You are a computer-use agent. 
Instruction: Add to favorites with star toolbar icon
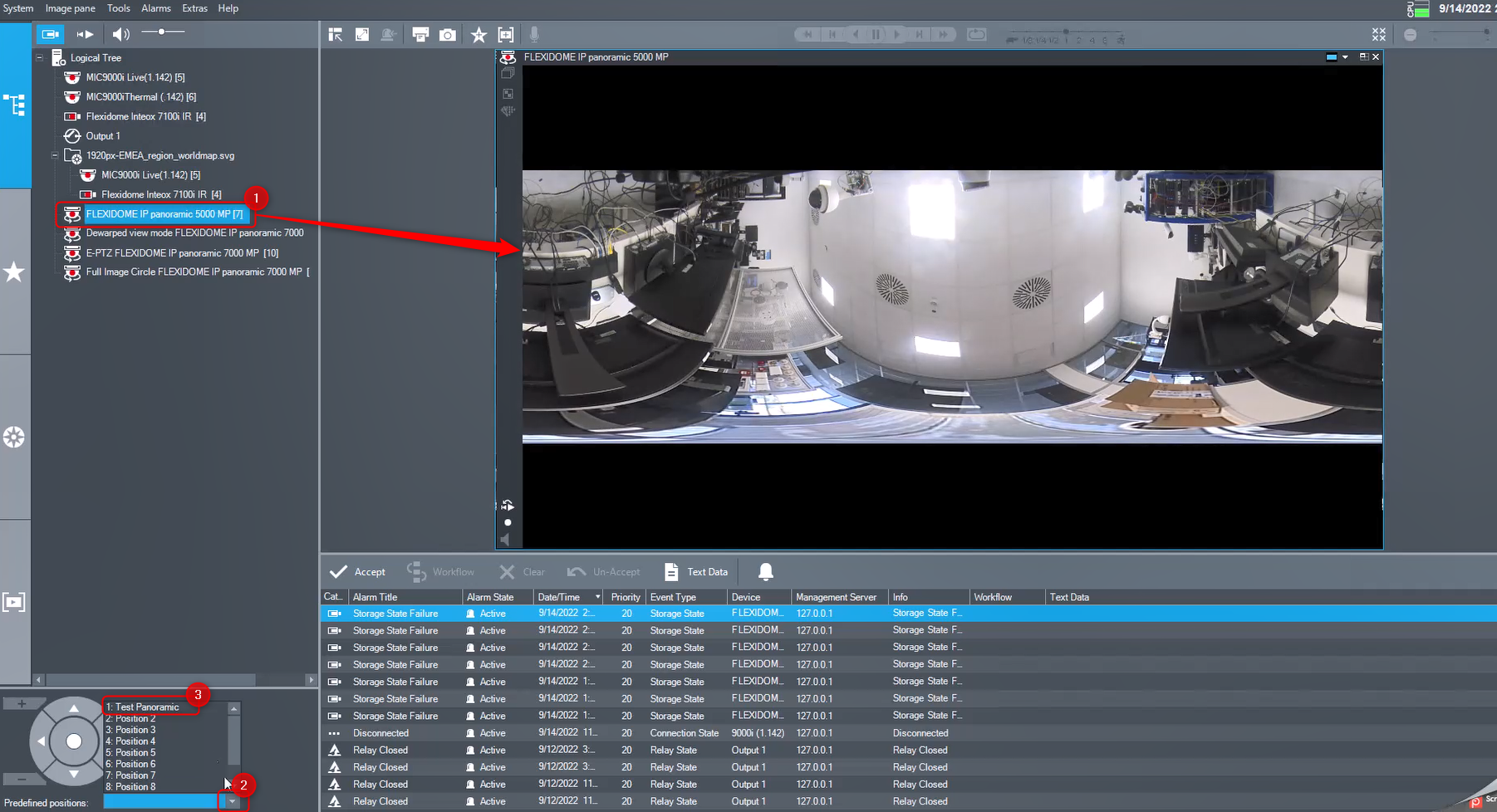(x=479, y=35)
